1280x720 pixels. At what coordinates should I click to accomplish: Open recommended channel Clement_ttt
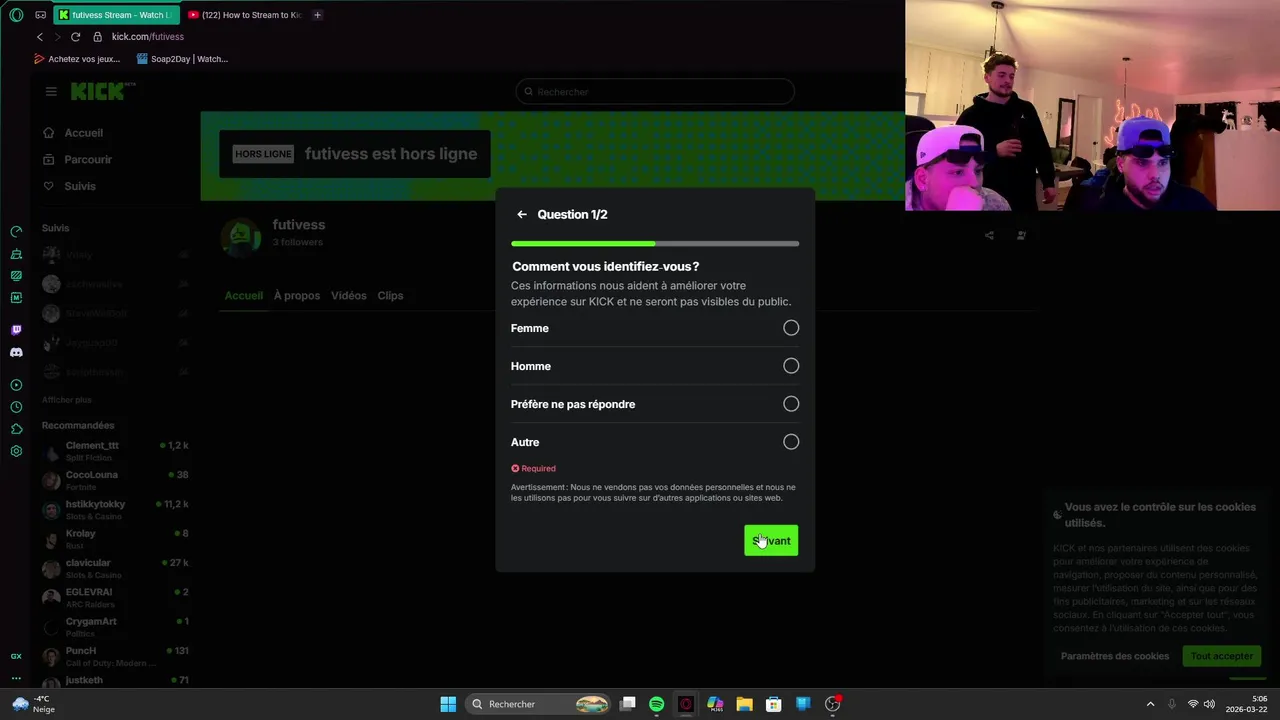tap(115, 451)
